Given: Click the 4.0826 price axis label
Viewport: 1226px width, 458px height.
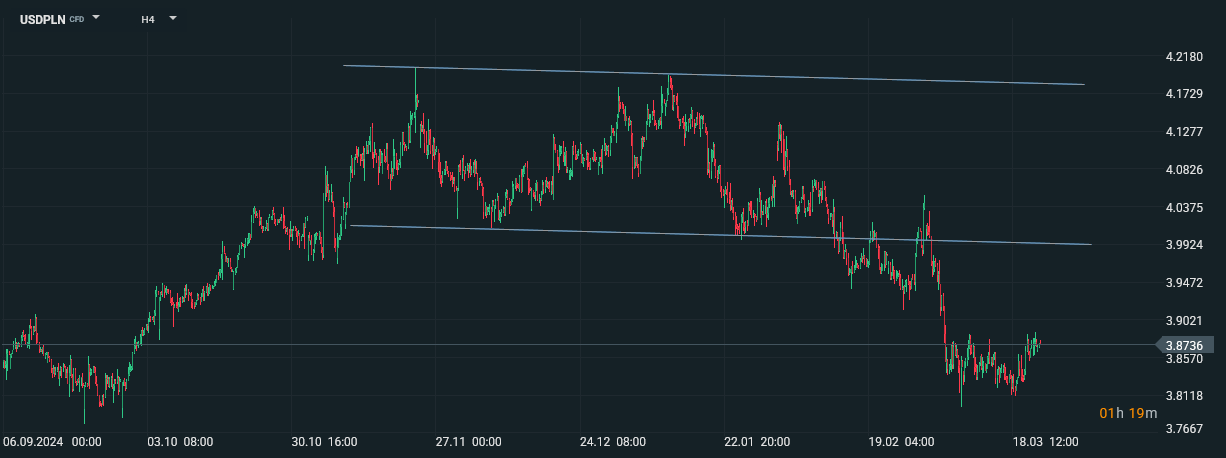Looking at the screenshot, I should (1184, 170).
